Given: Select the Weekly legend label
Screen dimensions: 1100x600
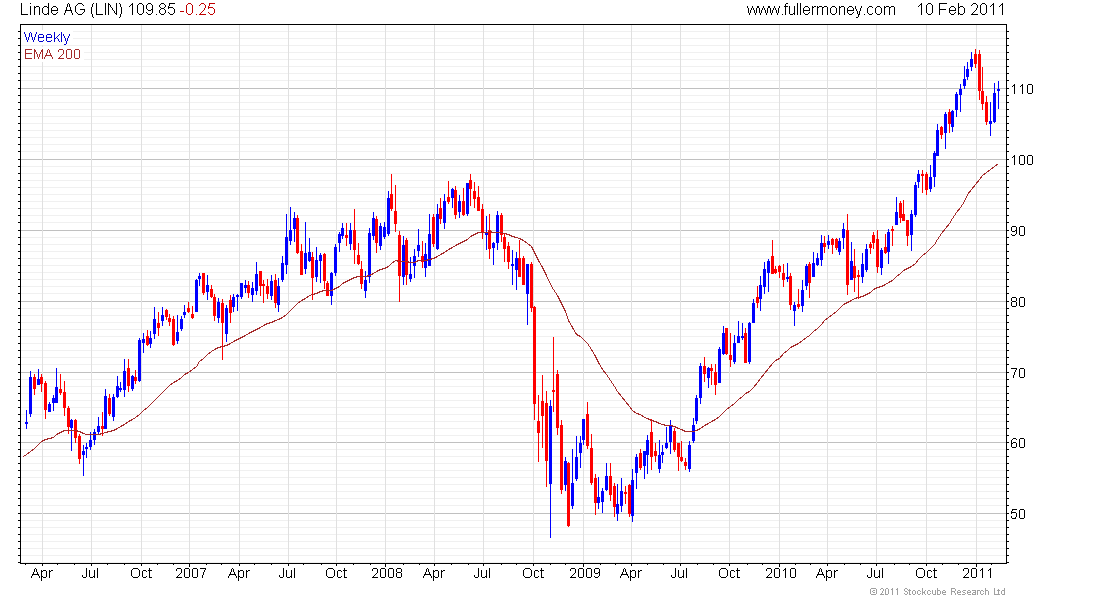Looking at the screenshot, I should coord(47,37).
